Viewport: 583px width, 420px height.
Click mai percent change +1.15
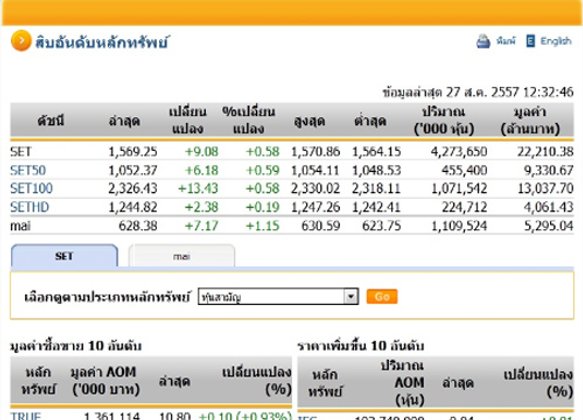click(262, 226)
